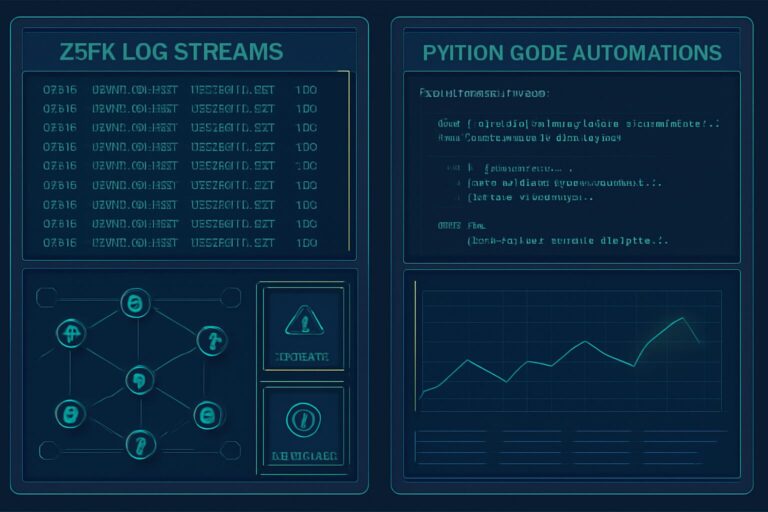
Task: Click the top-left rounded endpoint of the network graph
Action: pyautogui.click(x=47, y=297)
